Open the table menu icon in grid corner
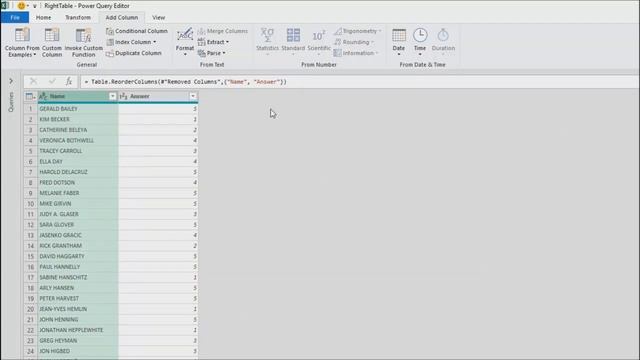Image resolution: width=640 pixels, height=360 pixels. [x=30, y=96]
